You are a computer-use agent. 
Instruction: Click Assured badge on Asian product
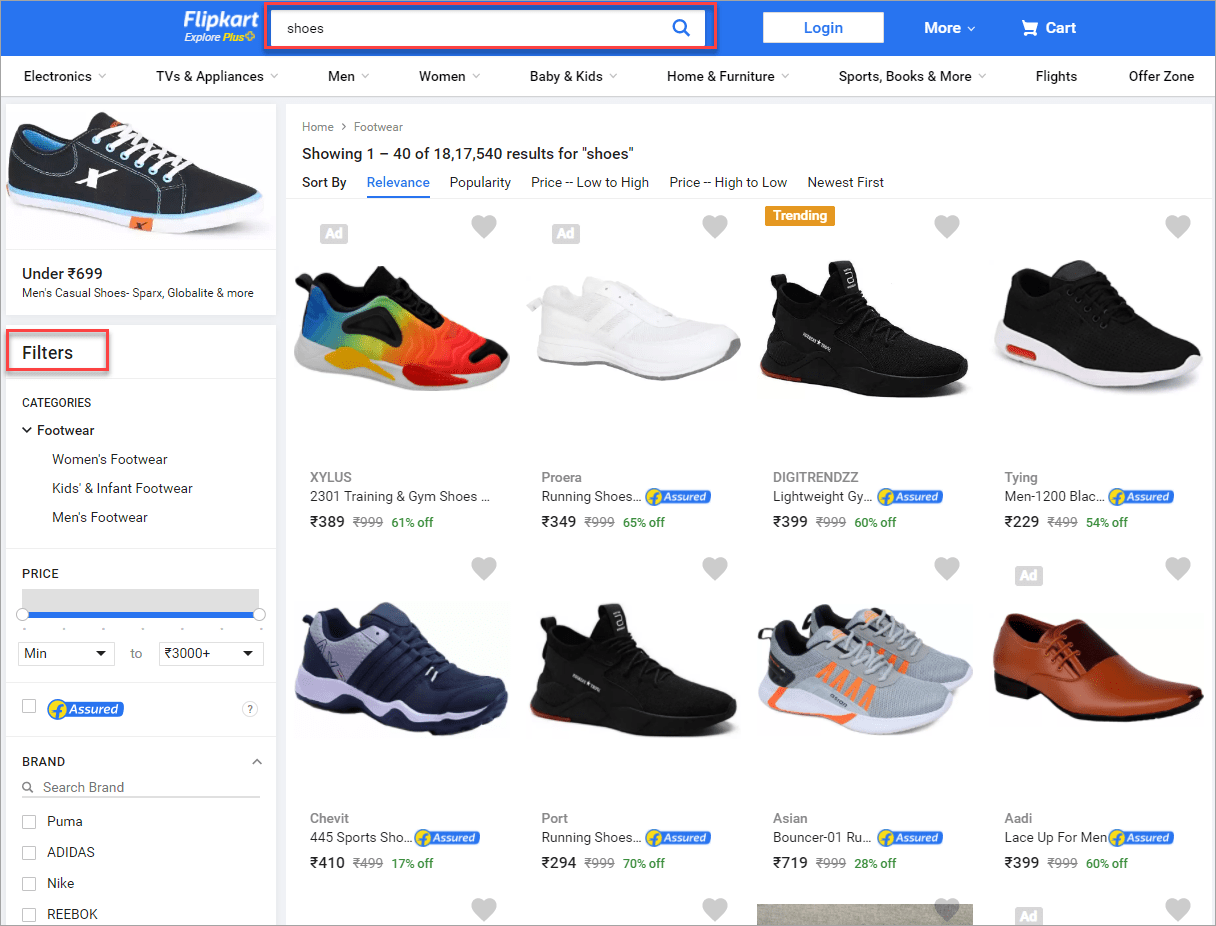tap(909, 837)
